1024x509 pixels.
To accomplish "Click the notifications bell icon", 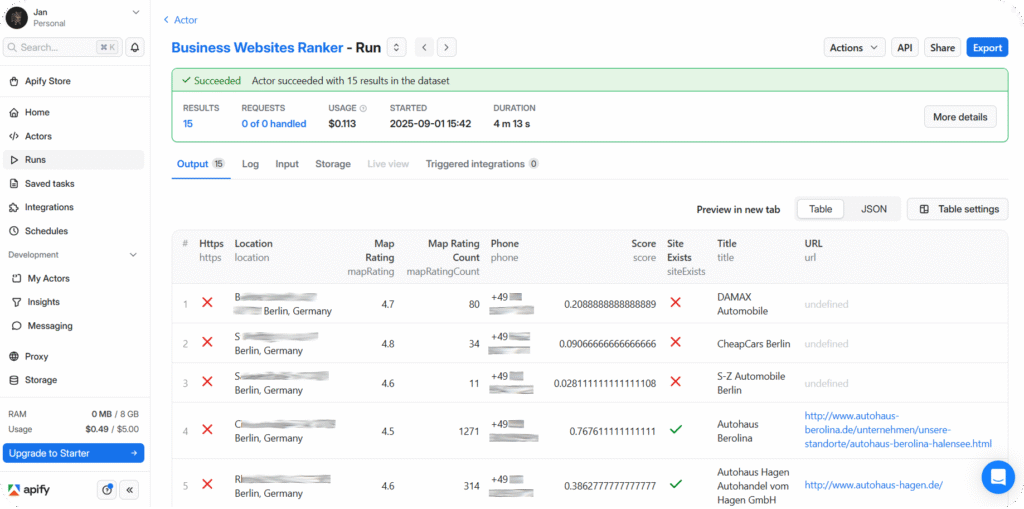I will tap(134, 47).
